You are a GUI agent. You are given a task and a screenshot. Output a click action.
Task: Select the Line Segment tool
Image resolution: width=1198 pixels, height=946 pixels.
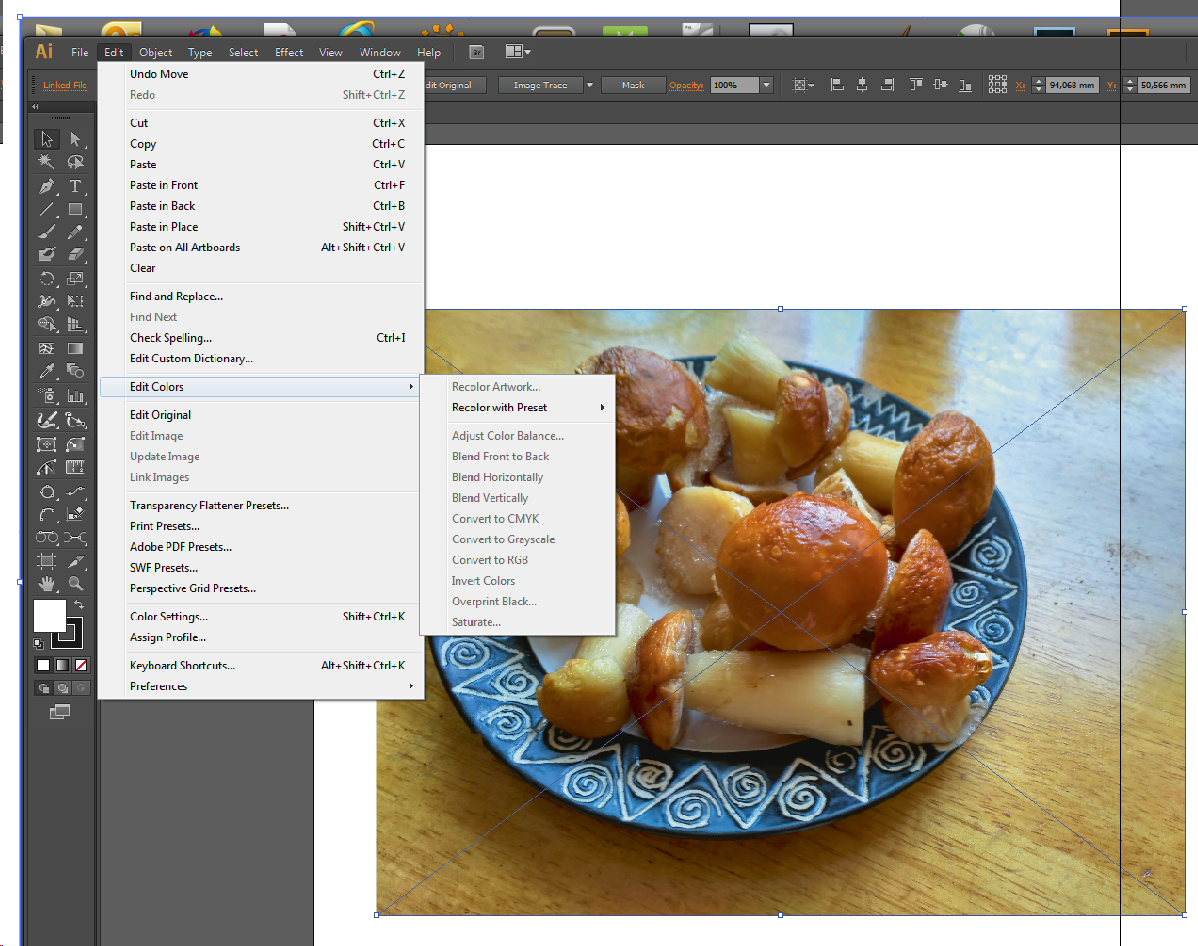pos(47,209)
